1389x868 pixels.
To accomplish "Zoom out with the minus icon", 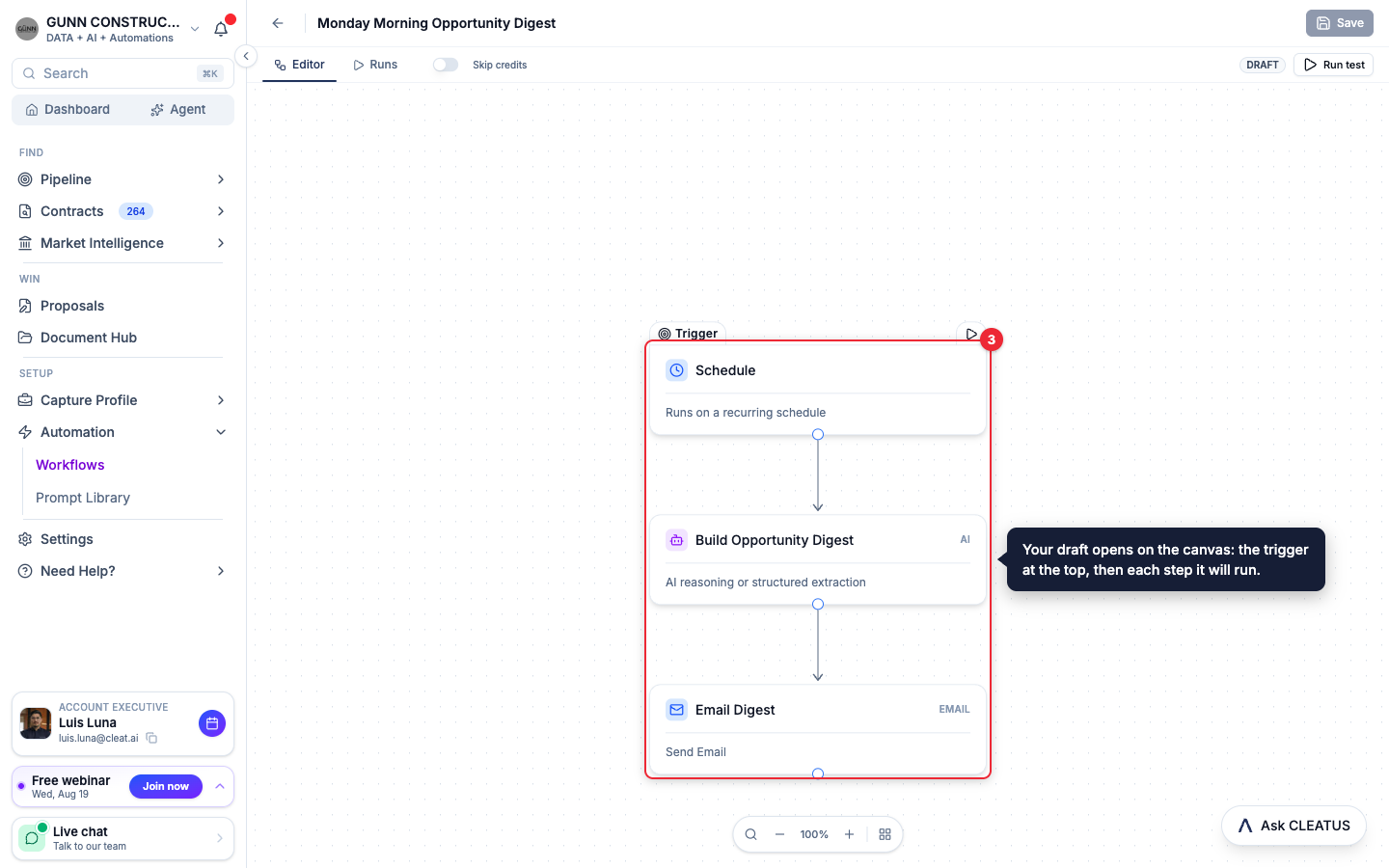I will coord(779,834).
